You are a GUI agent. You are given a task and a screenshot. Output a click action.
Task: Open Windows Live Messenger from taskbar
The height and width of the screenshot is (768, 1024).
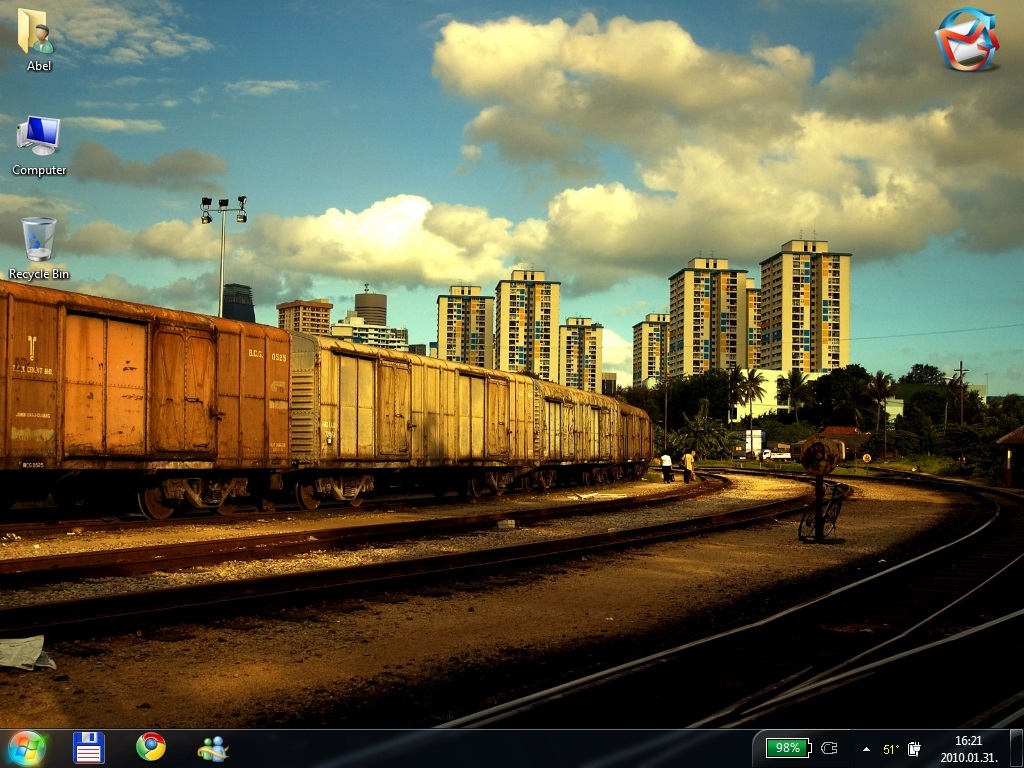click(x=213, y=747)
